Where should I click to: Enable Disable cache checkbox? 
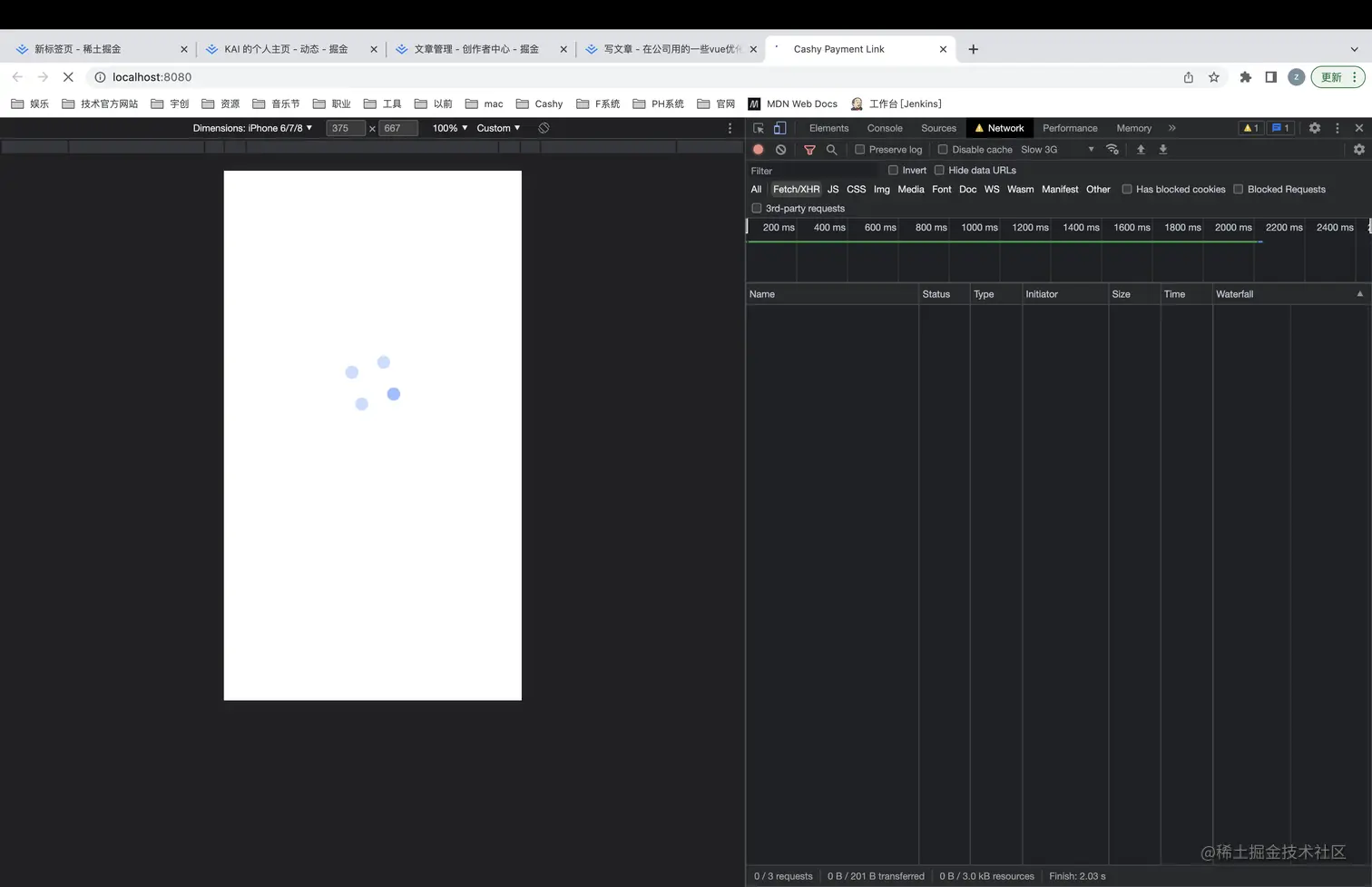[943, 150]
